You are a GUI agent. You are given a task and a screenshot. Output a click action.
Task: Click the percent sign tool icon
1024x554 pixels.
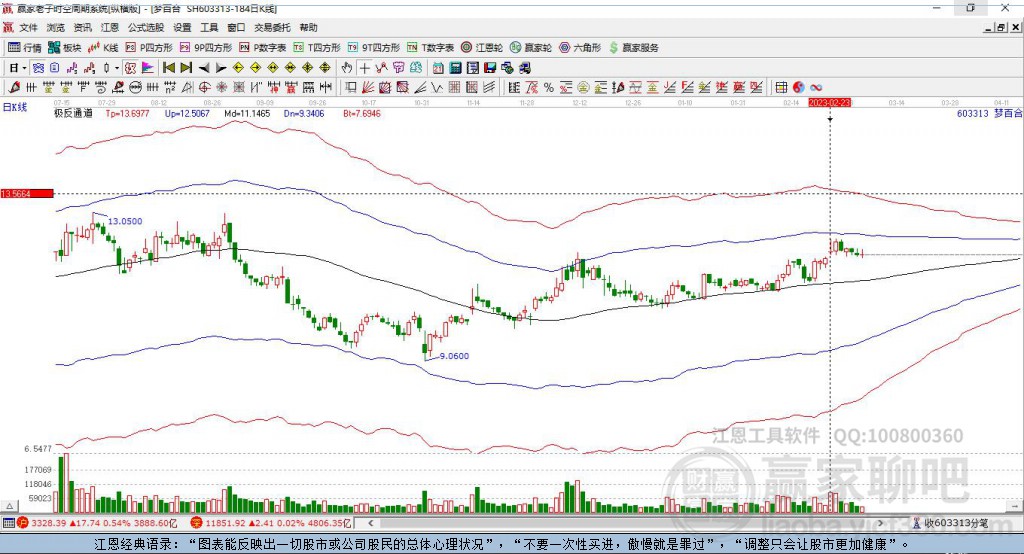pos(549,87)
